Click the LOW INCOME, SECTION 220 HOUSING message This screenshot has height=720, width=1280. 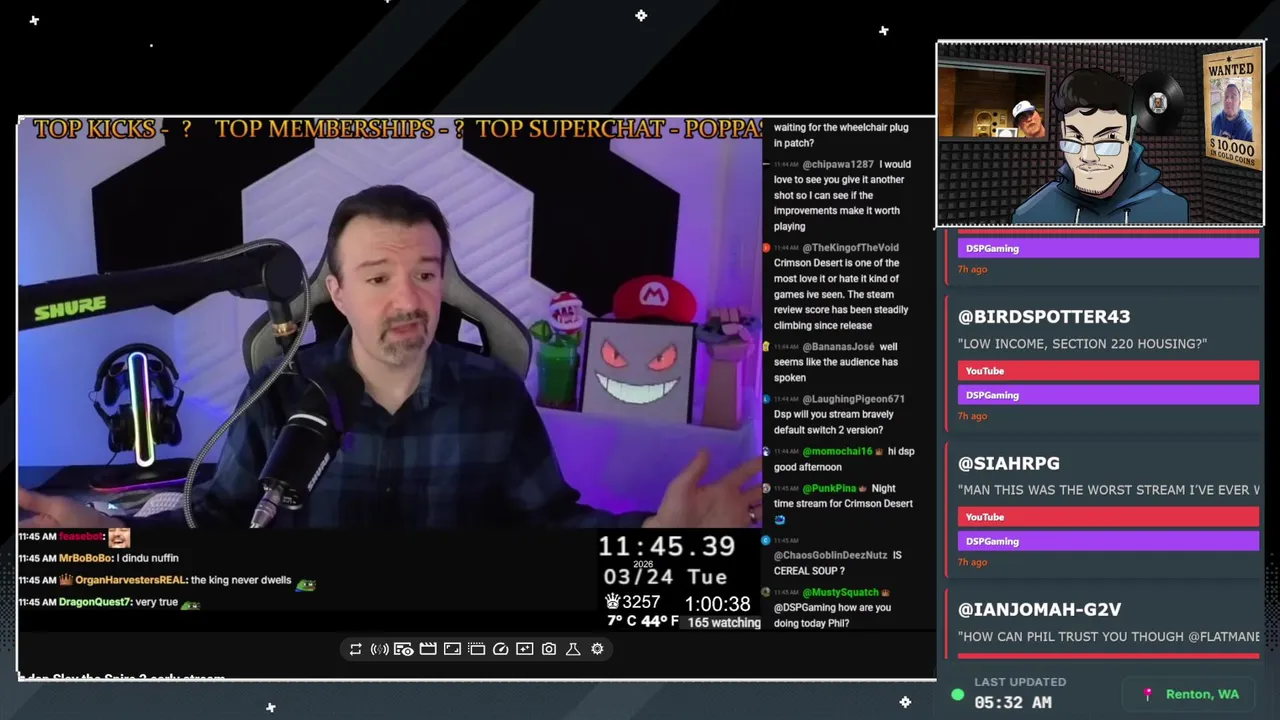[1082, 344]
